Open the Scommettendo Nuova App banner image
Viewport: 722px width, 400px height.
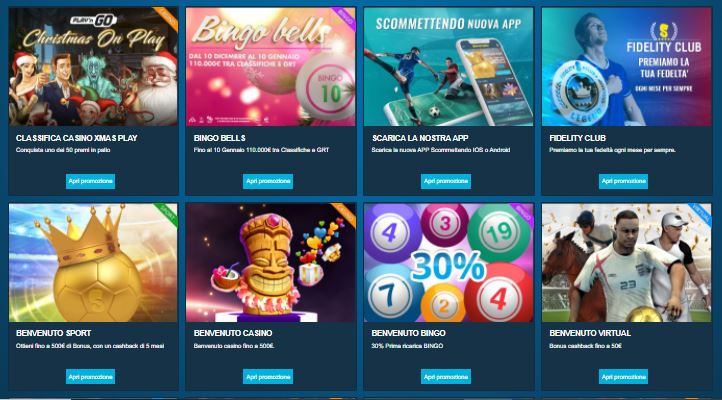click(x=448, y=67)
